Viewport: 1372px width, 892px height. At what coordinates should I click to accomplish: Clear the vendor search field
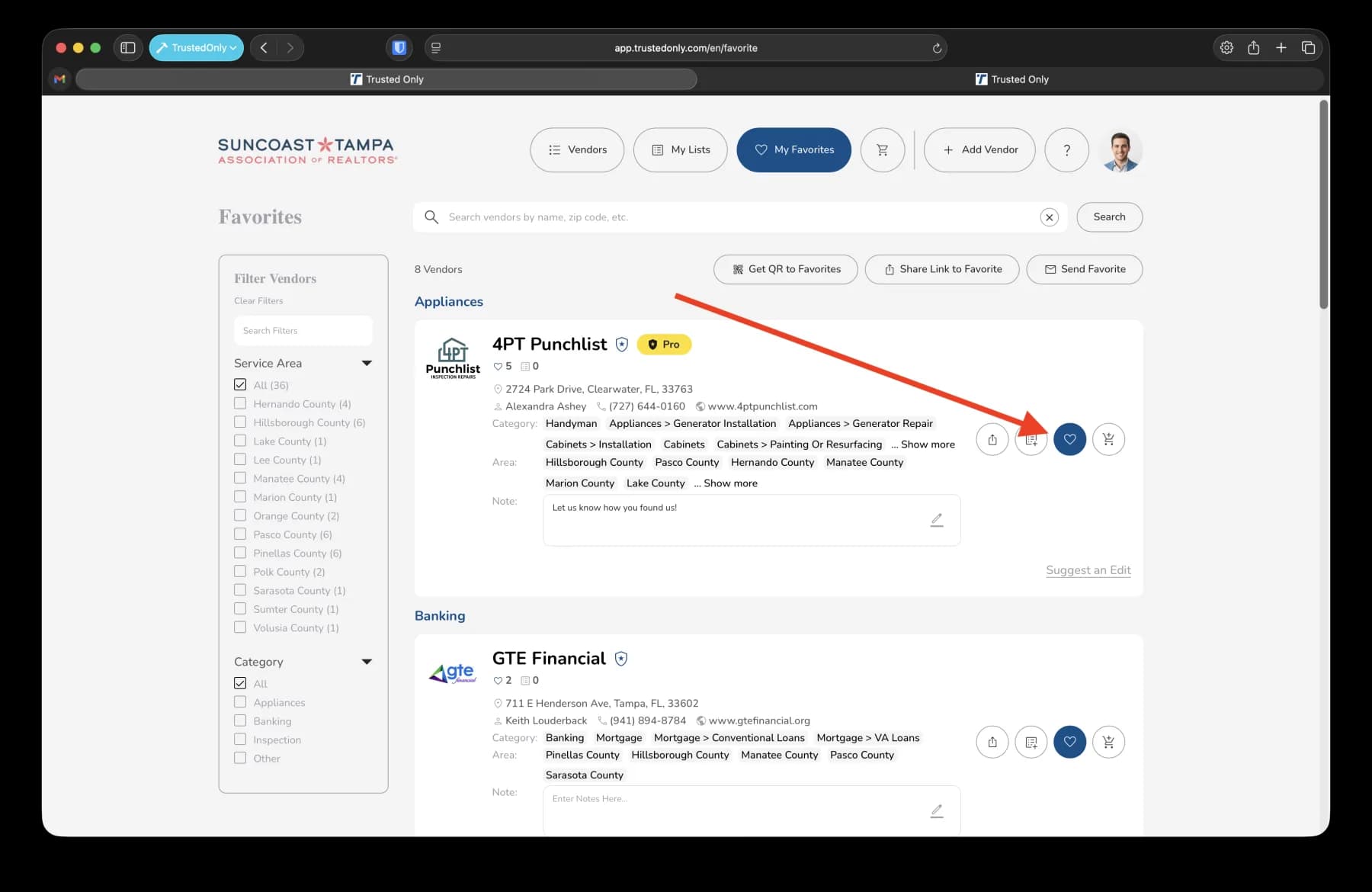[1050, 217]
